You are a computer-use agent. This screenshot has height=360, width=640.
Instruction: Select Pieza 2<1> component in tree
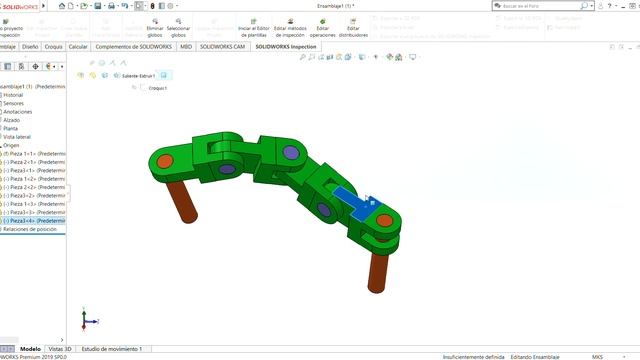[34, 162]
